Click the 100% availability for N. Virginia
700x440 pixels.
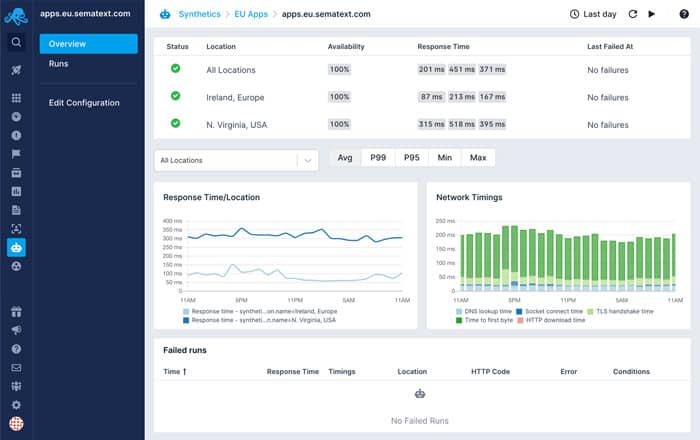[x=339, y=124]
